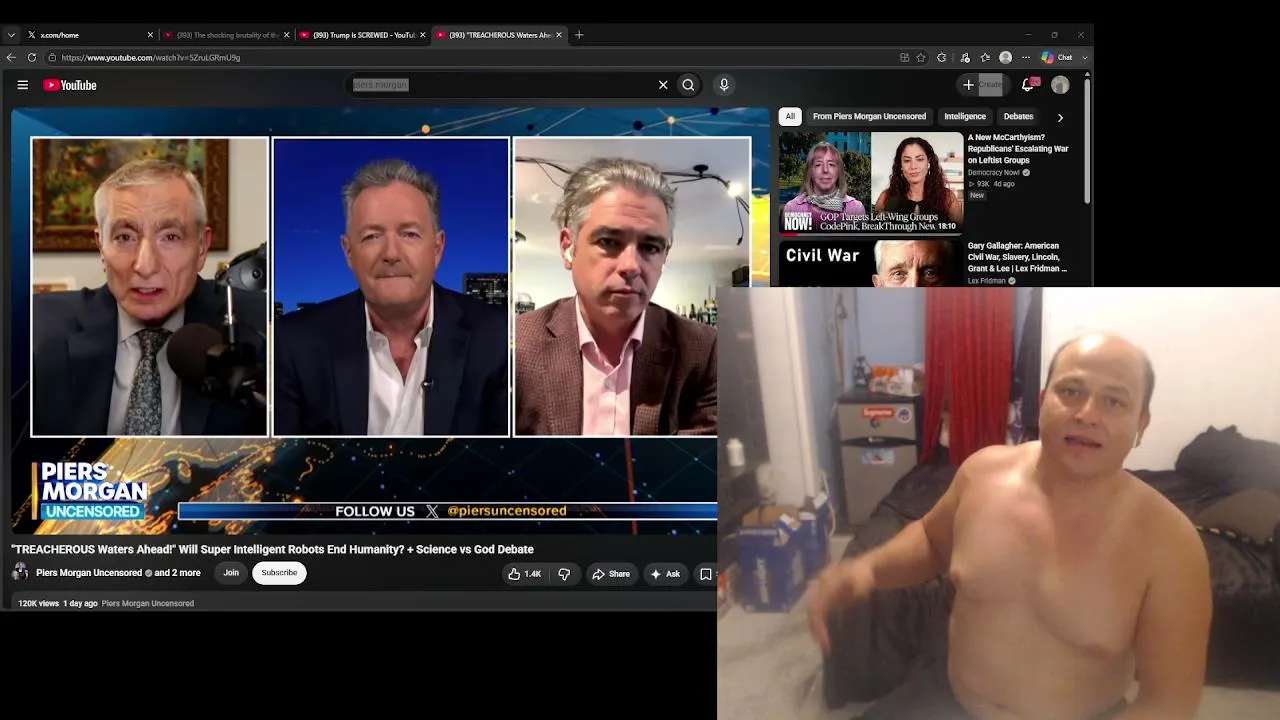Focus the YouTube search field
Viewport: 1280px width, 720px height.
(500, 85)
